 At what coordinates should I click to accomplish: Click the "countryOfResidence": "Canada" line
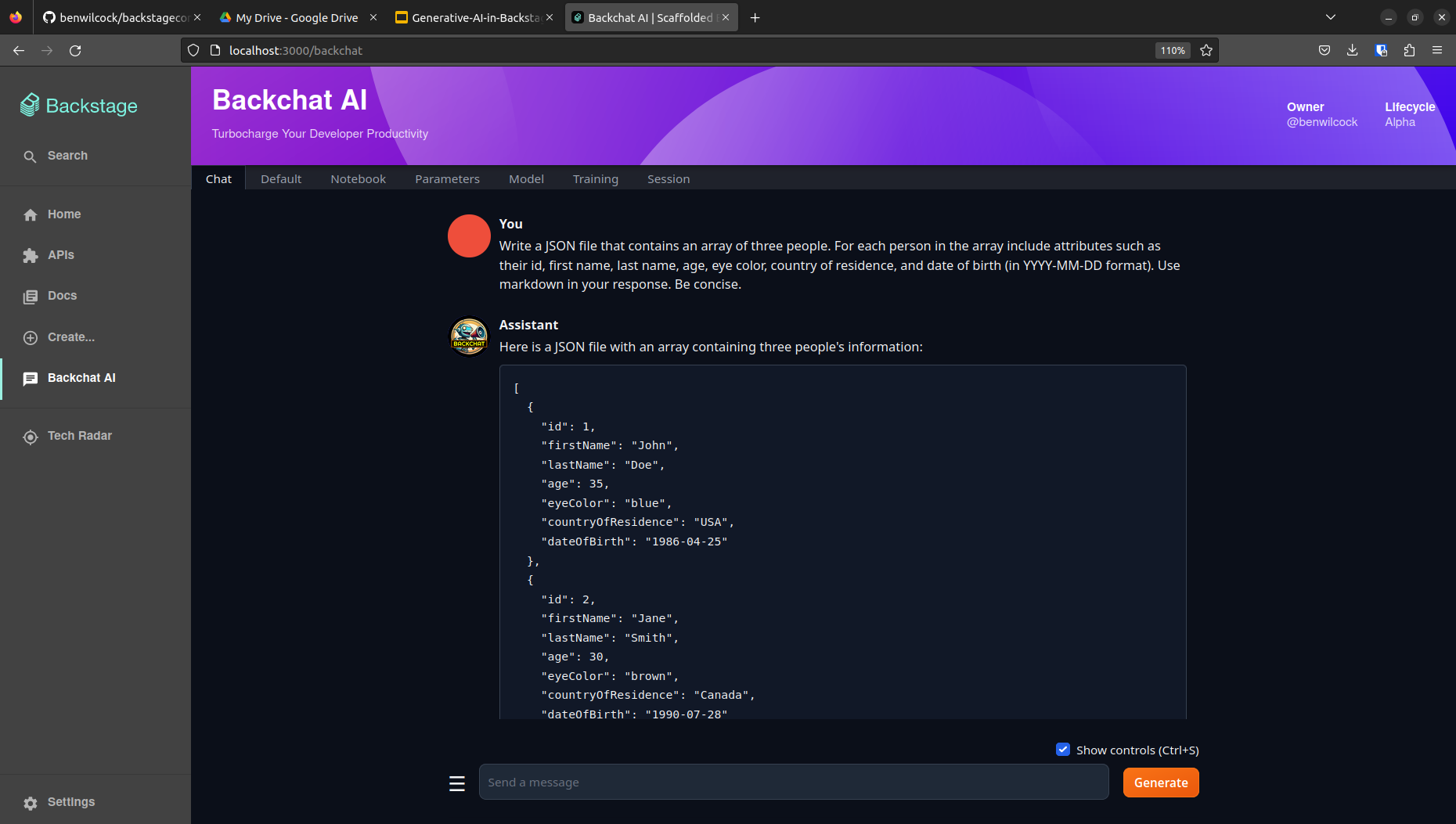point(648,695)
